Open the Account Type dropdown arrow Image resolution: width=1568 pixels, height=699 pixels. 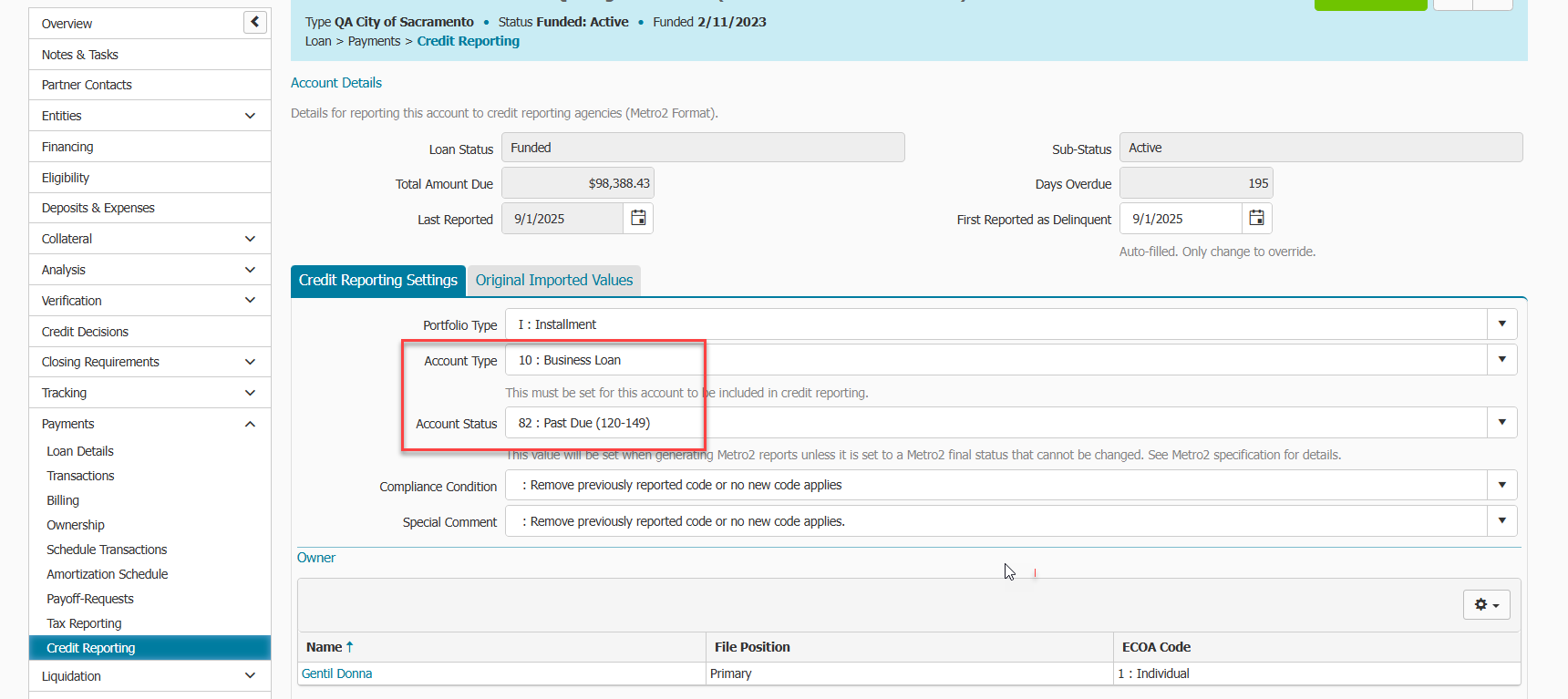pyautogui.click(x=1501, y=360)
